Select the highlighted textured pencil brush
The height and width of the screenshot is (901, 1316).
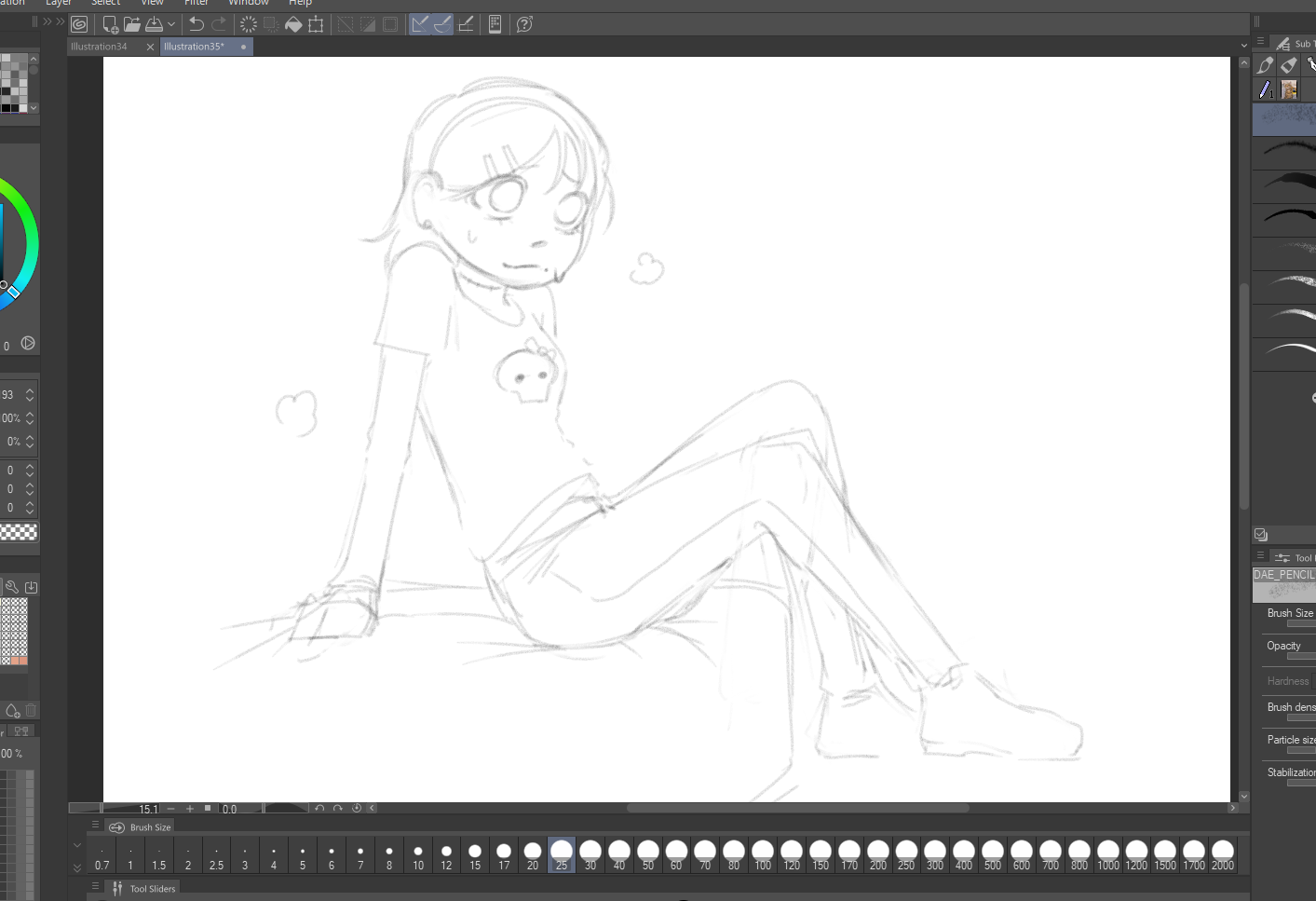(x=1284, y=119)
